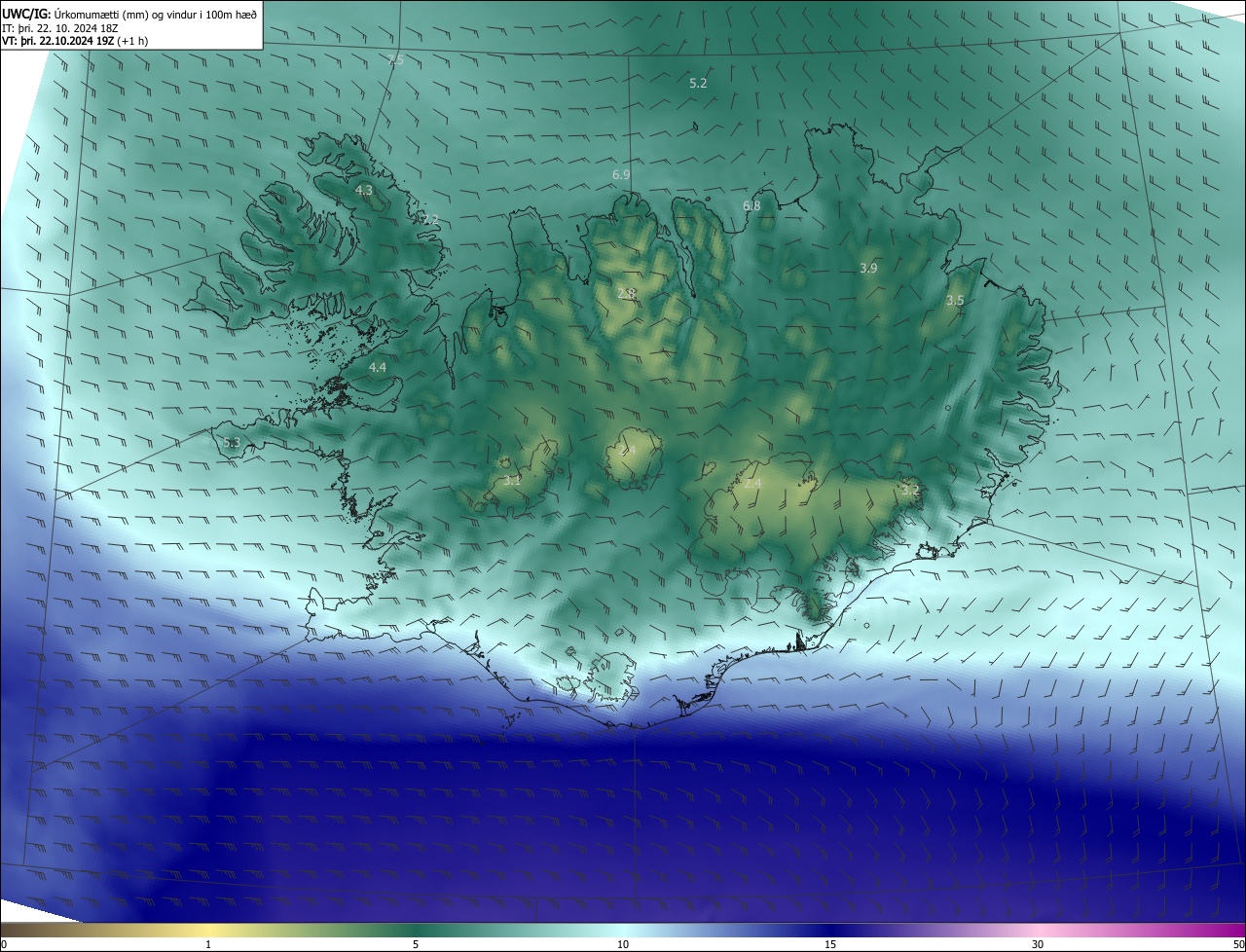Click the 4.3 value label in the Westfjords
Screen dimensions: 1246x952
coord(364,190)
